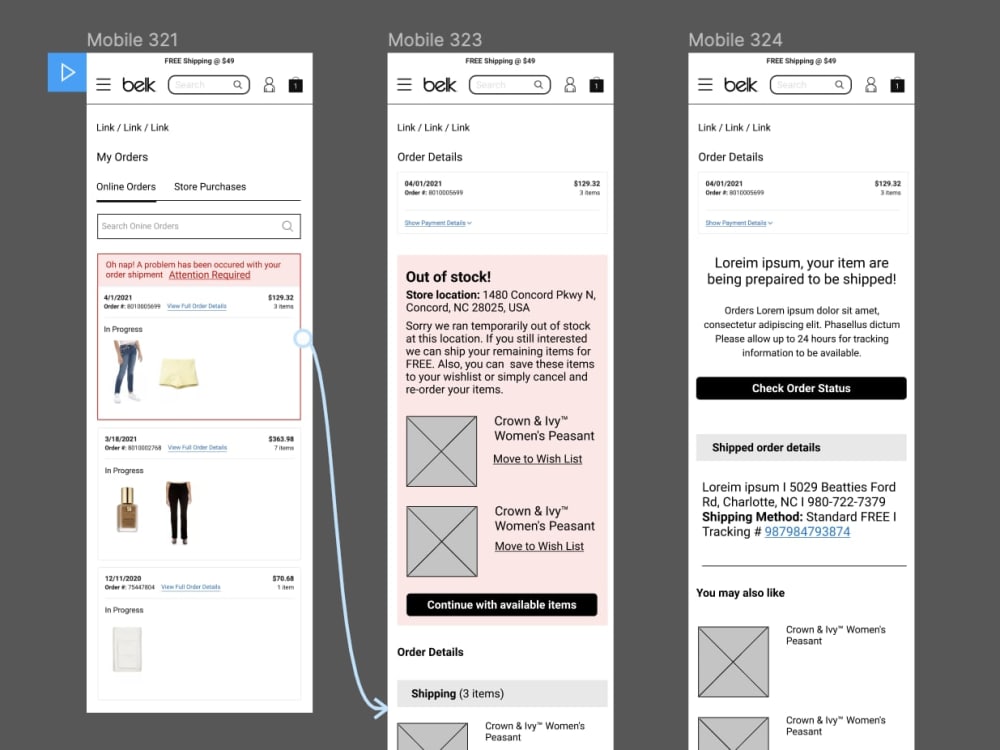Click header search magnifier in Mobile 323

539,85
